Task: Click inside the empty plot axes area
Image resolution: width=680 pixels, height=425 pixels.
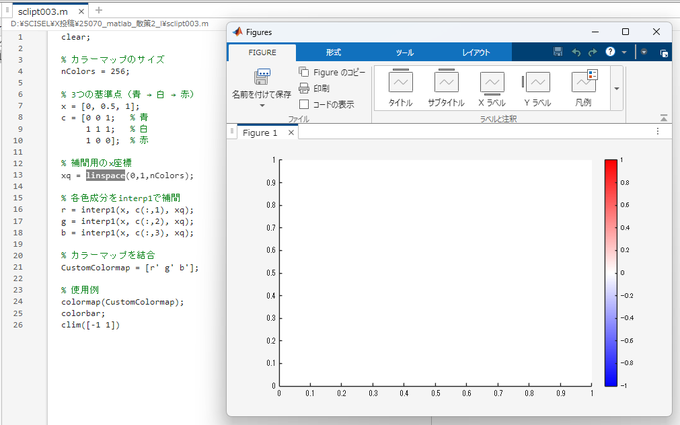Action: (x=435, y=273)
